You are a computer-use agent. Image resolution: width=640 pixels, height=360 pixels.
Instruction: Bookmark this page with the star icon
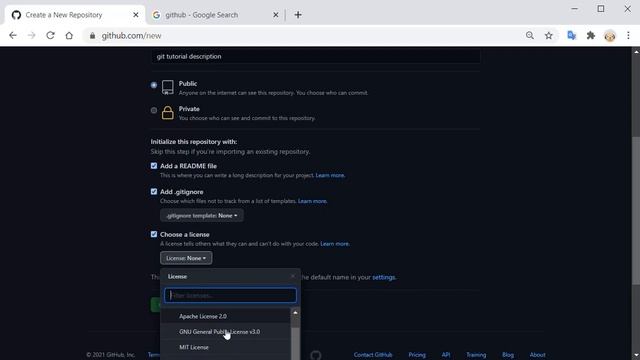(549, 36)
